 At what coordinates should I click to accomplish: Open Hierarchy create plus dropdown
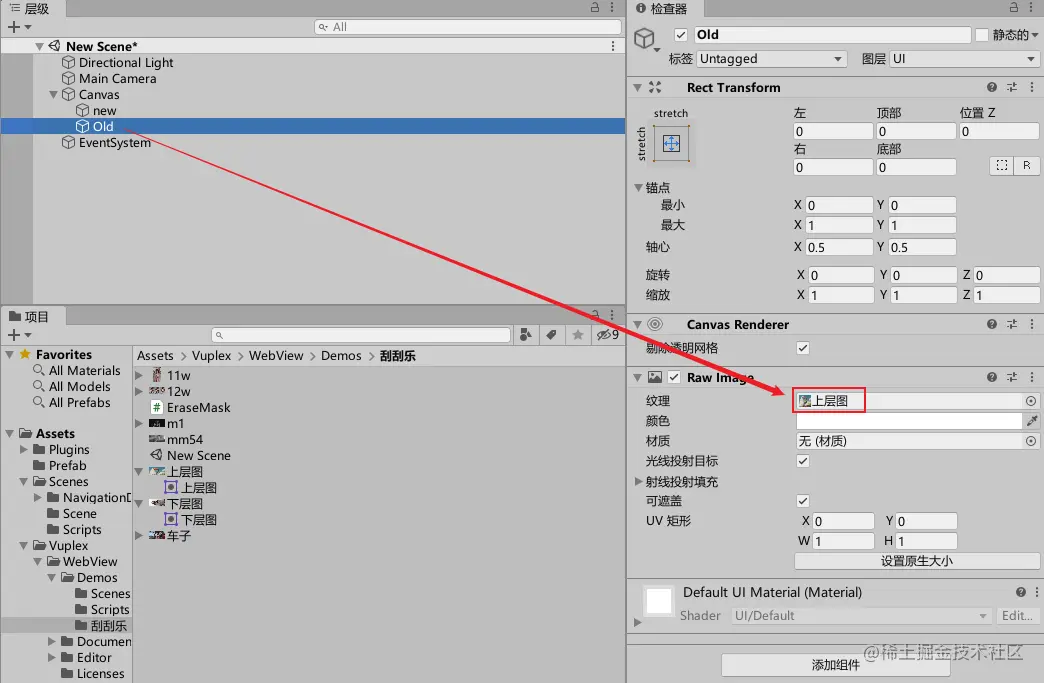19,27
